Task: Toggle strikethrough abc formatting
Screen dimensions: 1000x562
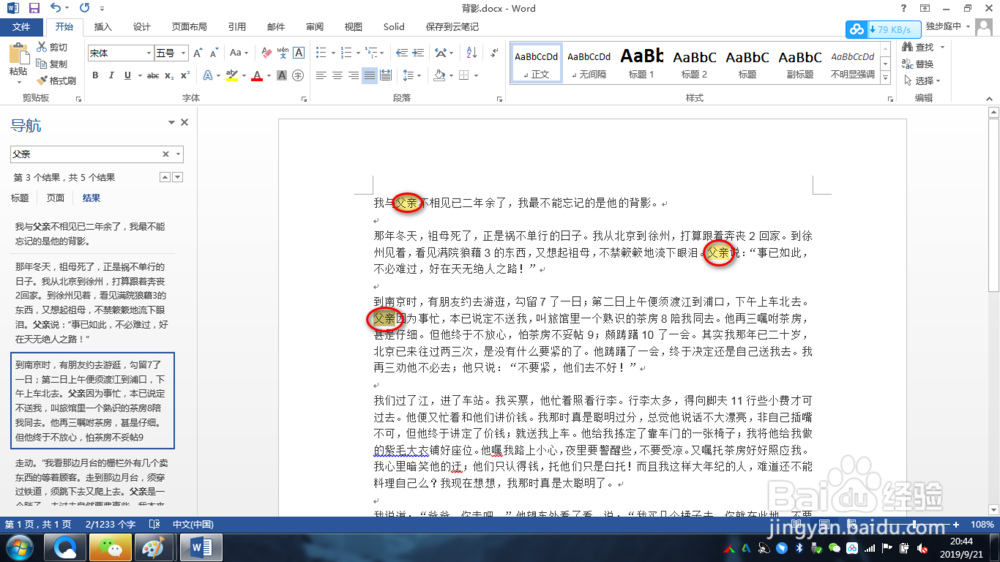Action: click(152, 75)
